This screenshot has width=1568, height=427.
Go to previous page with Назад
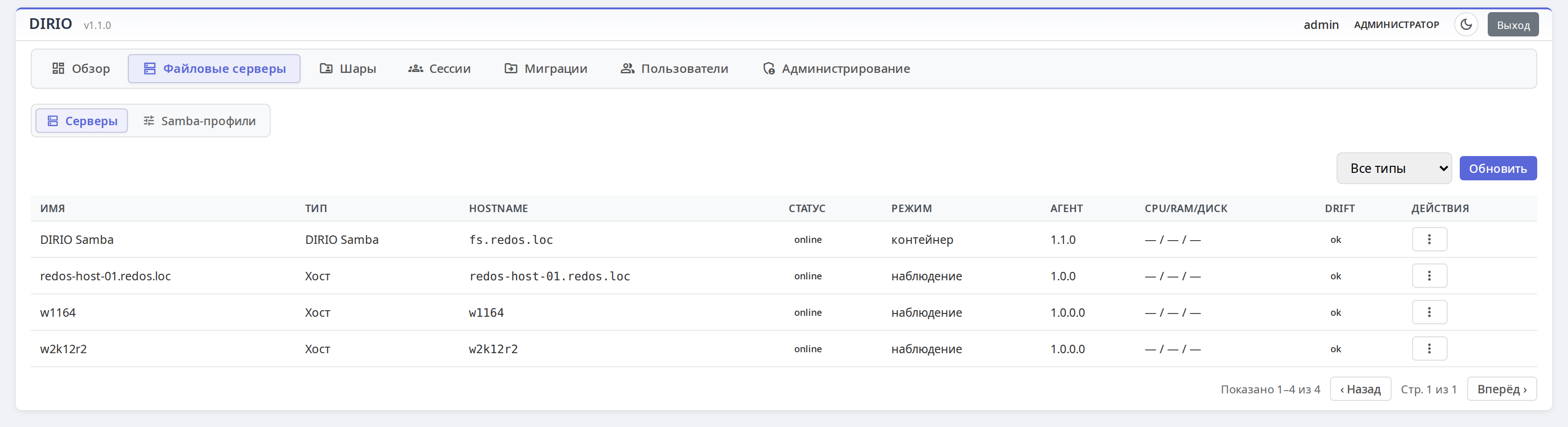tap(1360, 389)
